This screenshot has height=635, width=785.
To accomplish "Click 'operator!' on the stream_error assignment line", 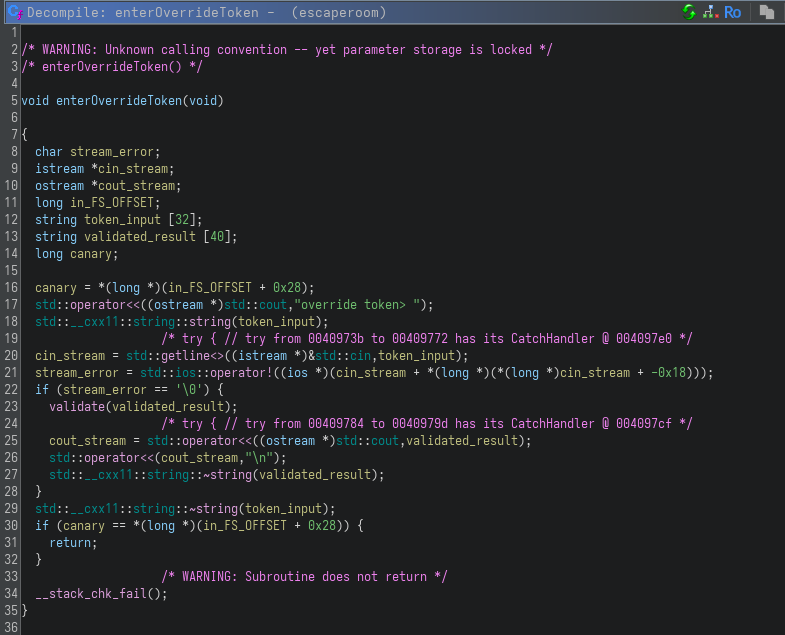I will [241, 373].
